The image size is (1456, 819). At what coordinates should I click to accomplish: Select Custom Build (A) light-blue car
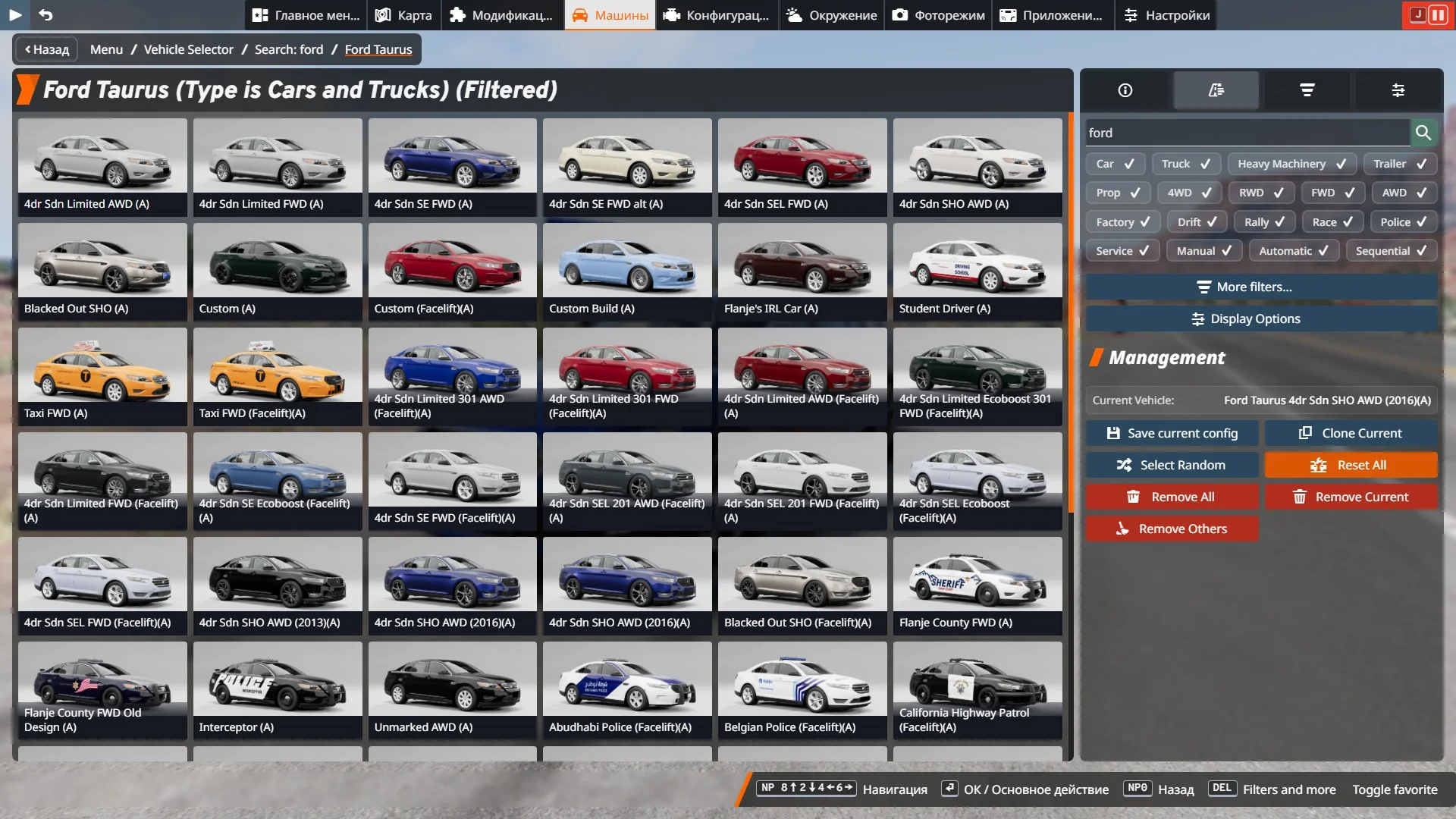627,271
